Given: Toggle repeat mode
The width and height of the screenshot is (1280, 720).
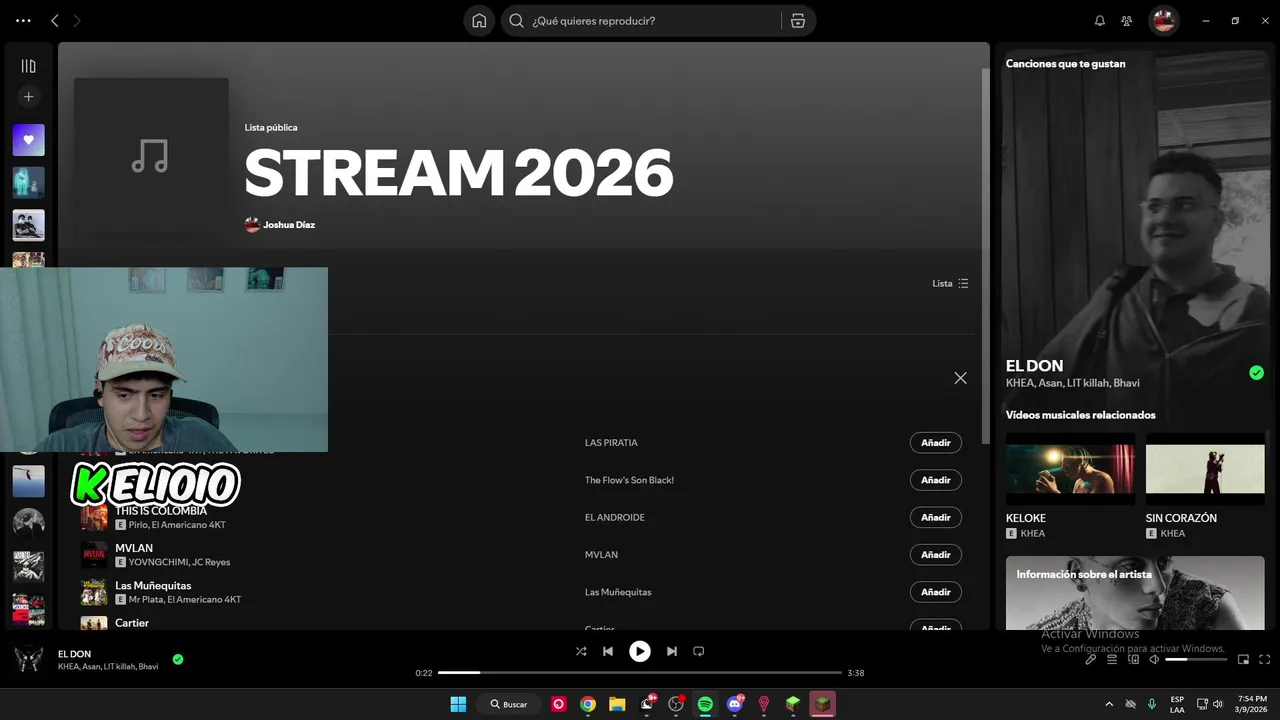Looking at the screenshot, I should (x=699, y=651).
